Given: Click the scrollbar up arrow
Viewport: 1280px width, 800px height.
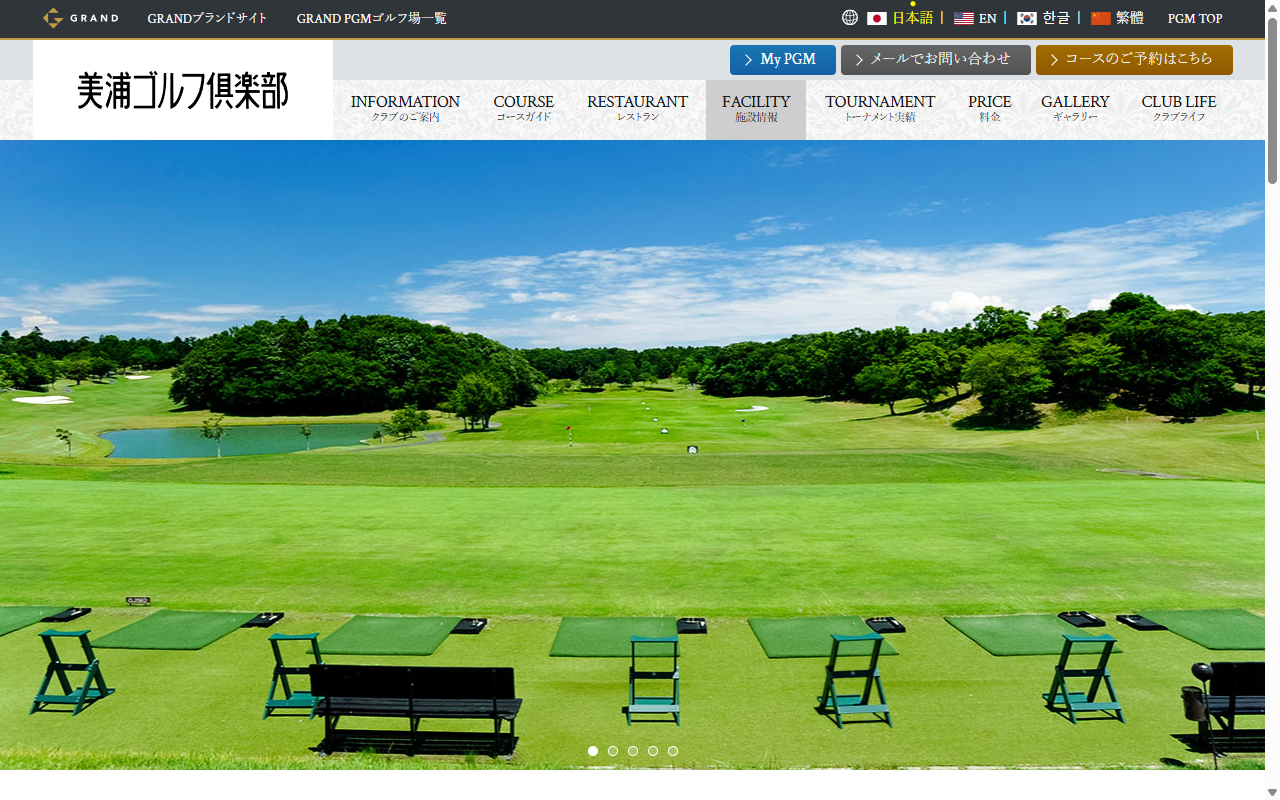Looking at the screenshot, I should (x=1272, y=7).
